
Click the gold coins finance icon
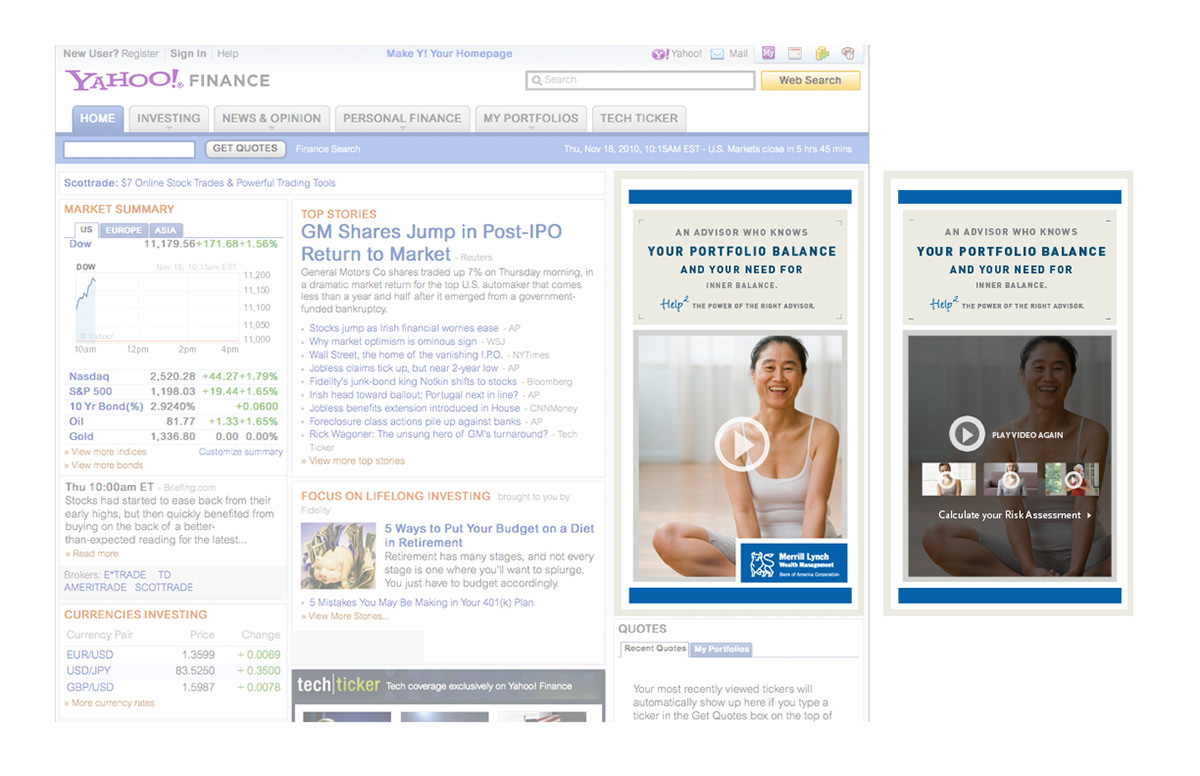822,54
